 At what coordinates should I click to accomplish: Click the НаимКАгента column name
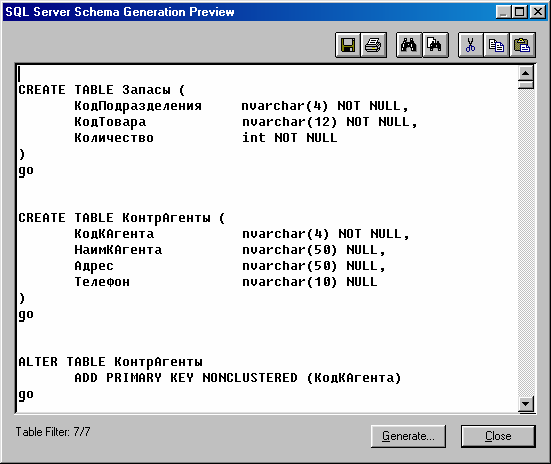tap(118, 250)
